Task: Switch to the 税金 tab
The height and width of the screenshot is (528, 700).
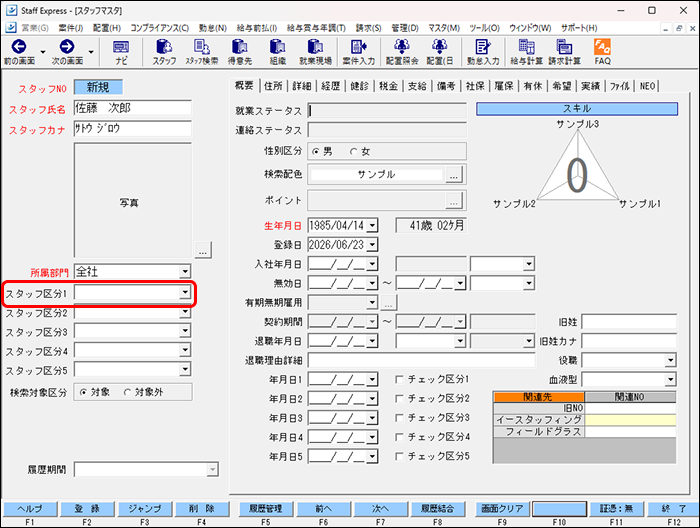Action: (388, 86)
